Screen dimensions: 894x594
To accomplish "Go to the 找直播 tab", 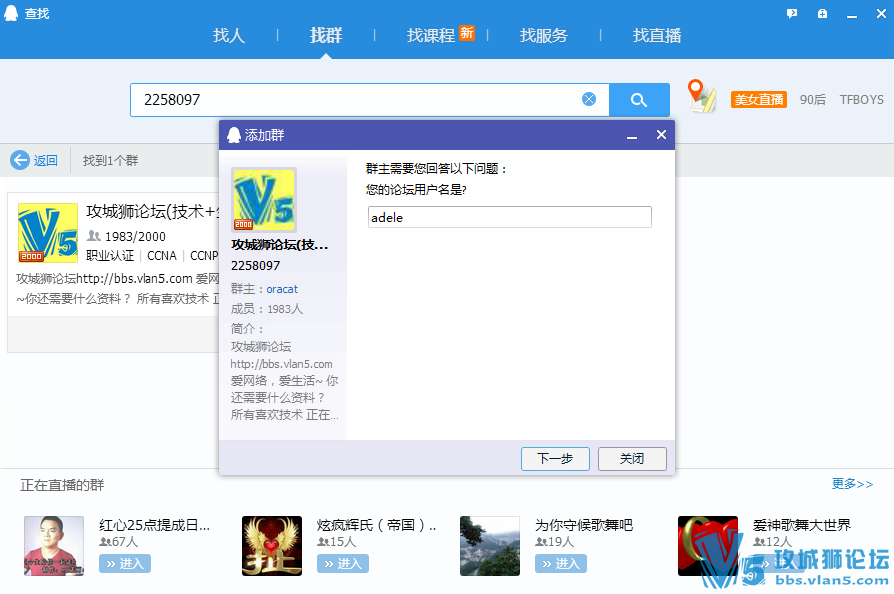I will click(x=657, y=35).
